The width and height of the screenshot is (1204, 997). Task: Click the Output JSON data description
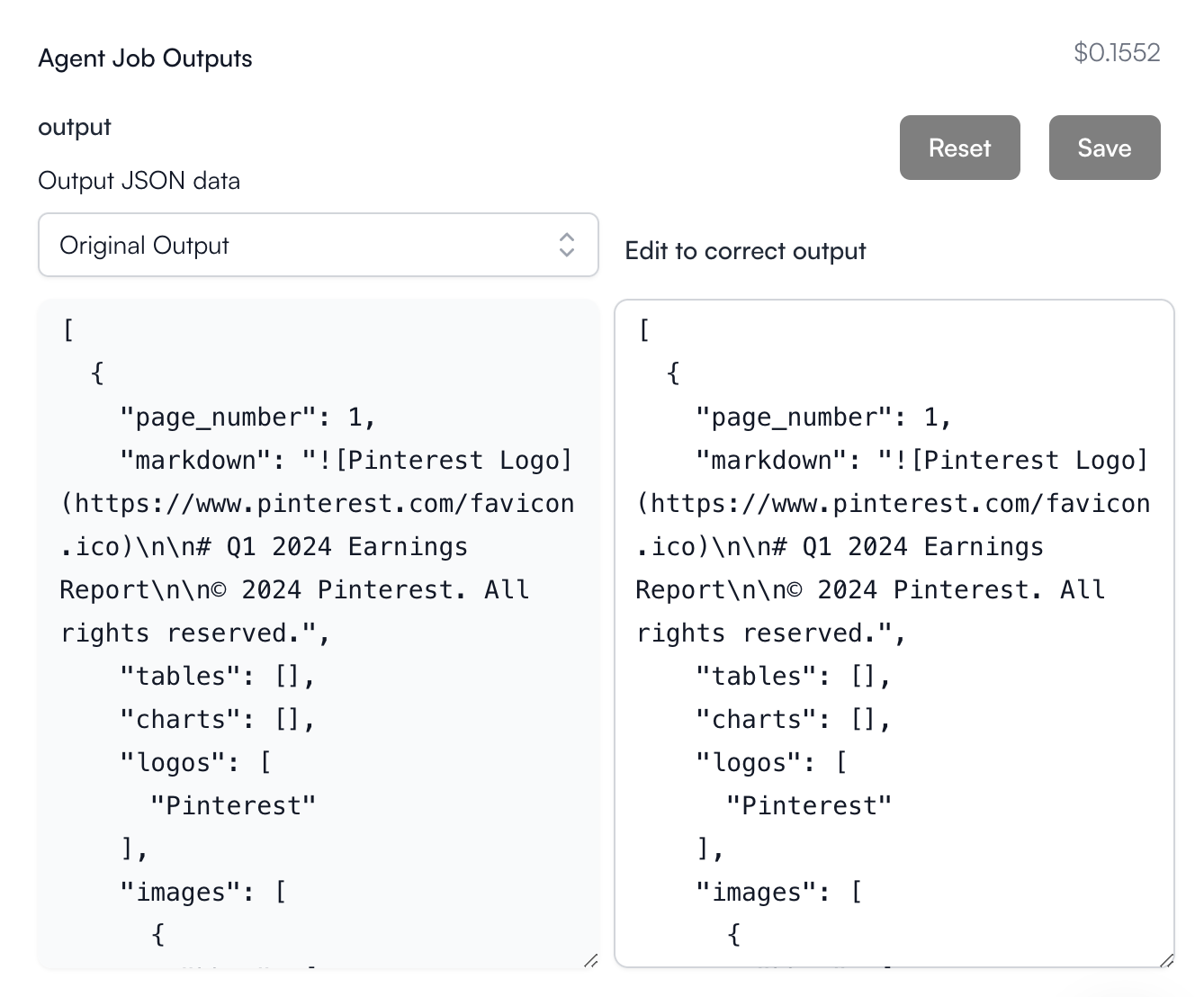[139, 181]
